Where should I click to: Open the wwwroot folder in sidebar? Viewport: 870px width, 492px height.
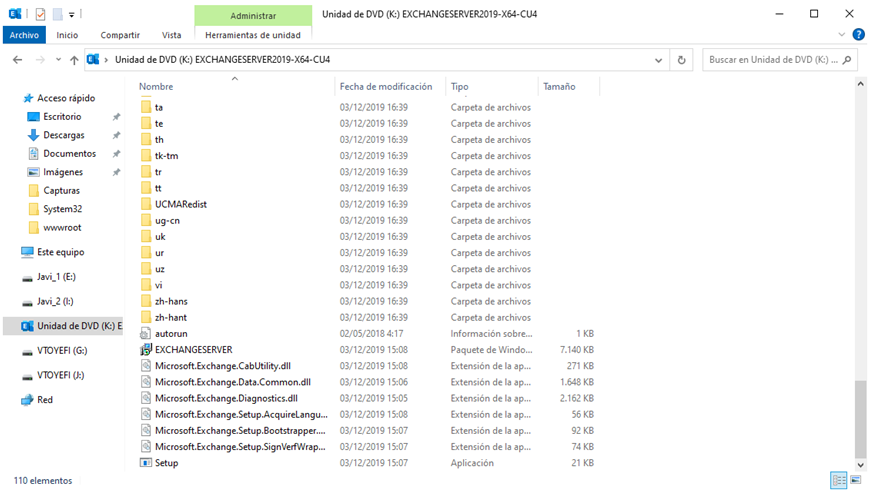[62, 227]
